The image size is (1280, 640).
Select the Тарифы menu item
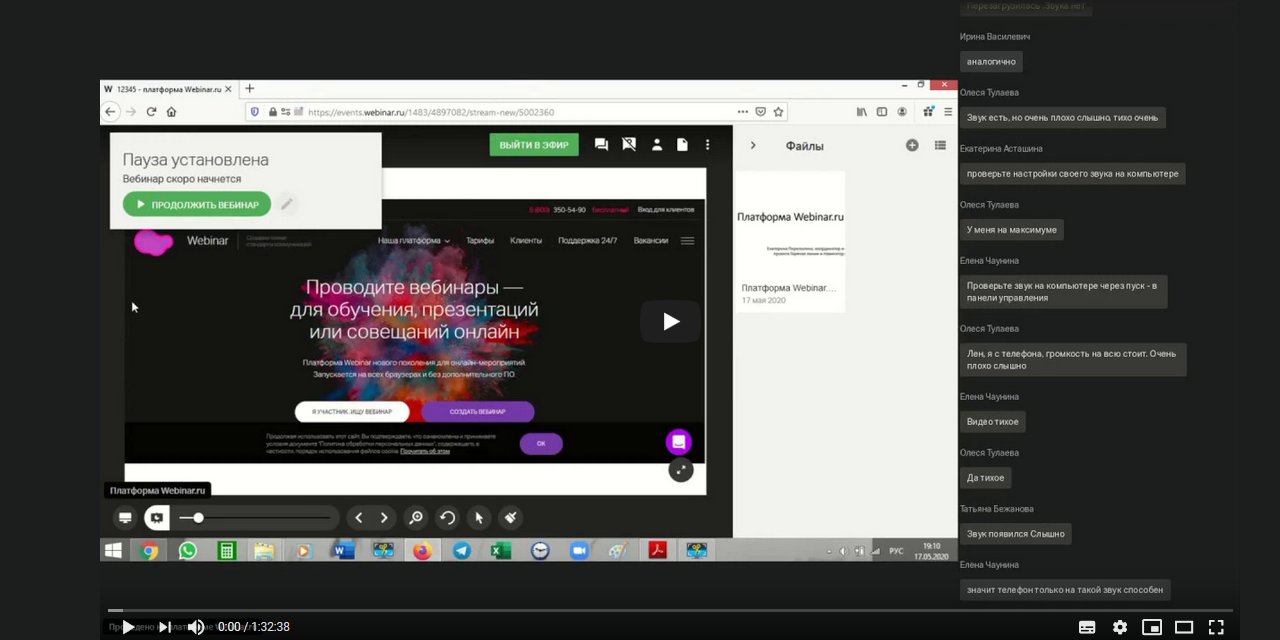point(479,240)
